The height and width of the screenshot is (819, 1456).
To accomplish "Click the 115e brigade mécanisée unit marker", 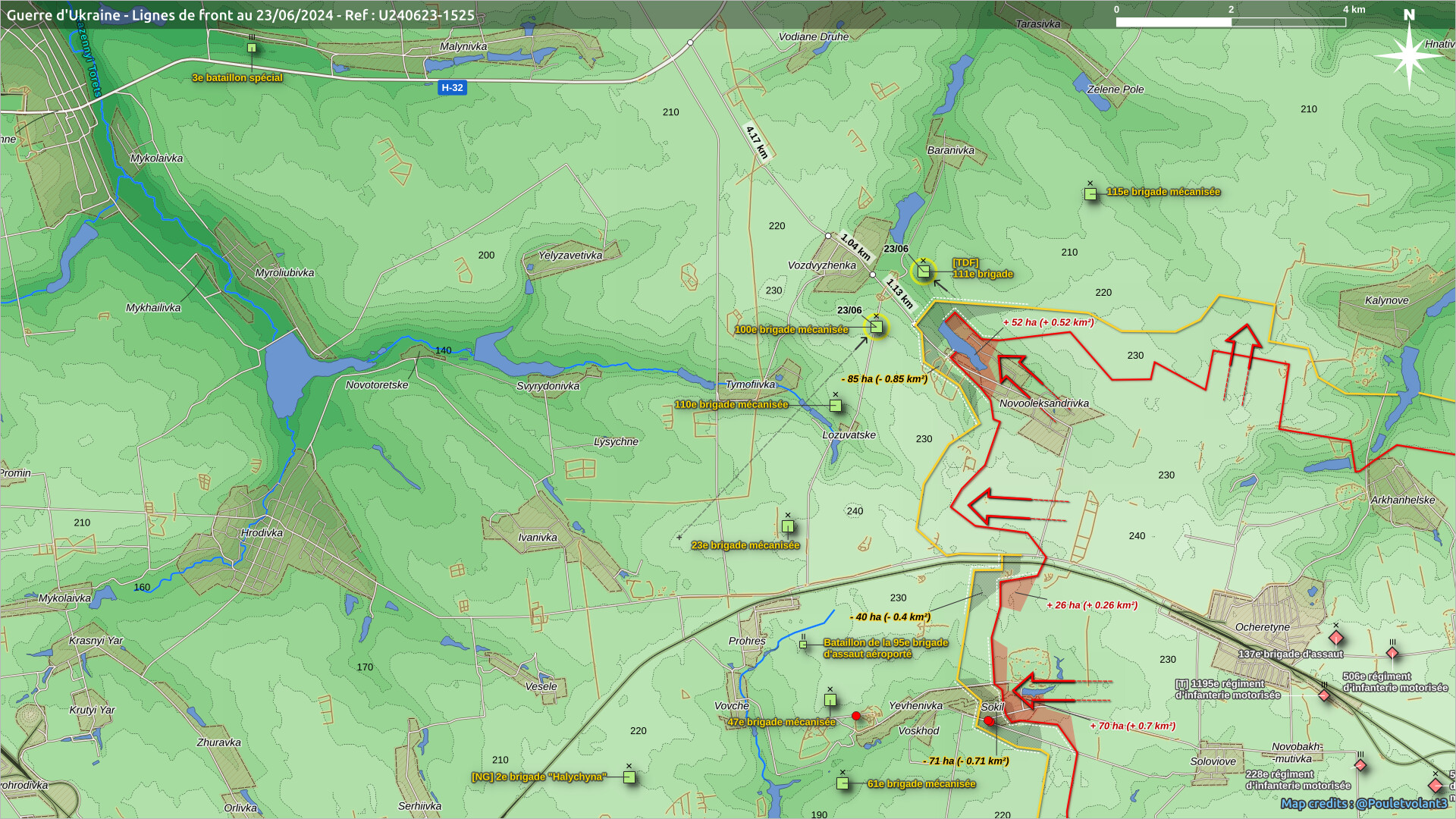I will [1090, 194].
